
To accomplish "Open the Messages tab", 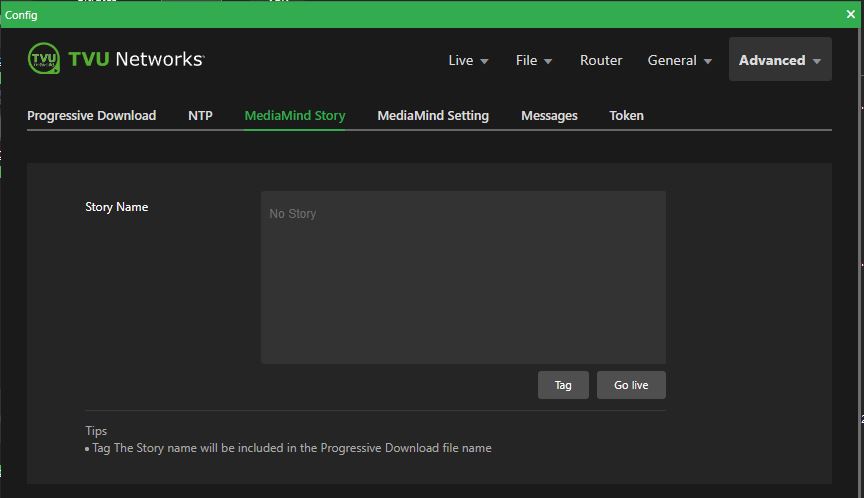I will 549,115.
